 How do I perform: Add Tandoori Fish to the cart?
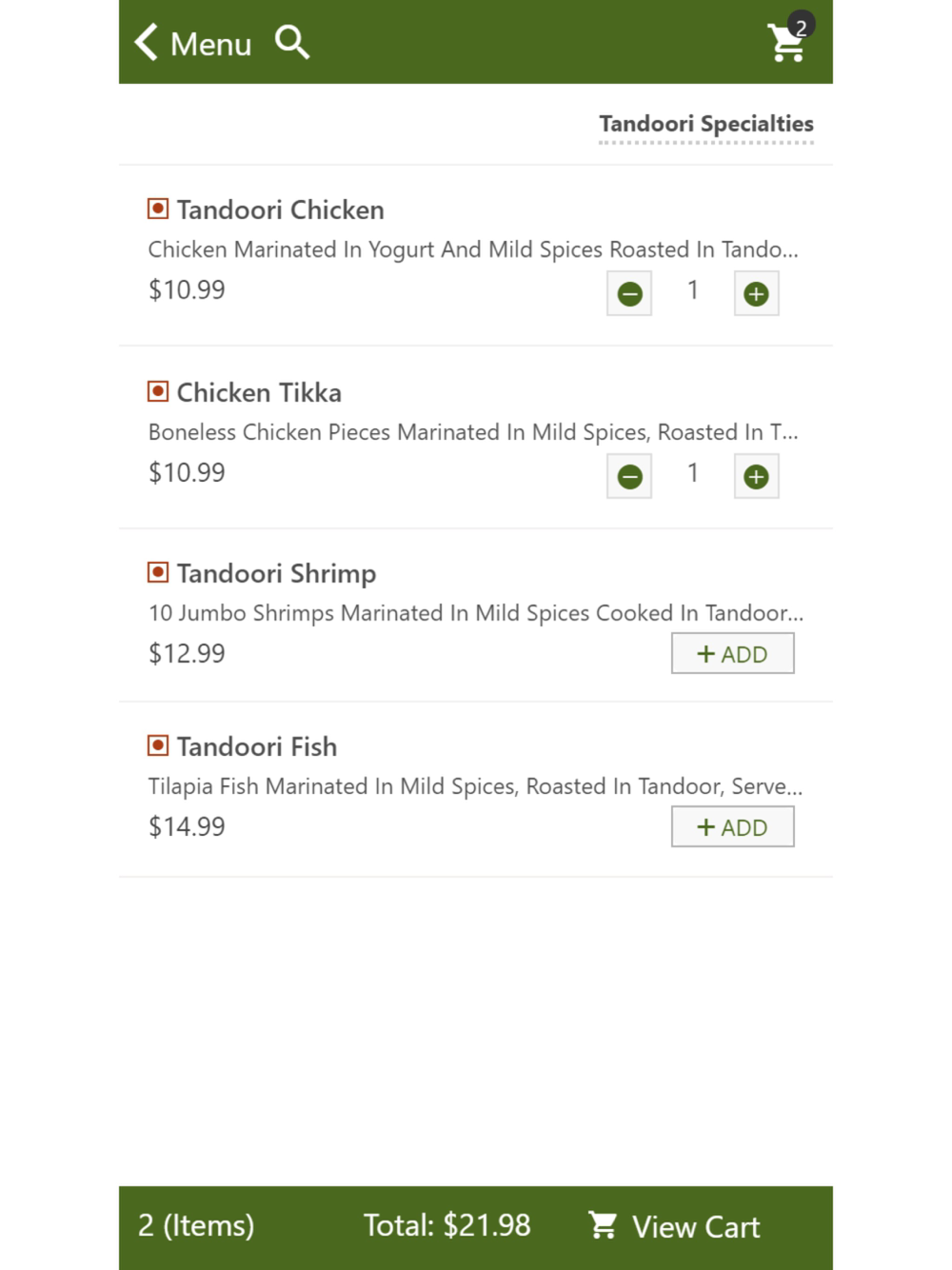pos(733,827)
